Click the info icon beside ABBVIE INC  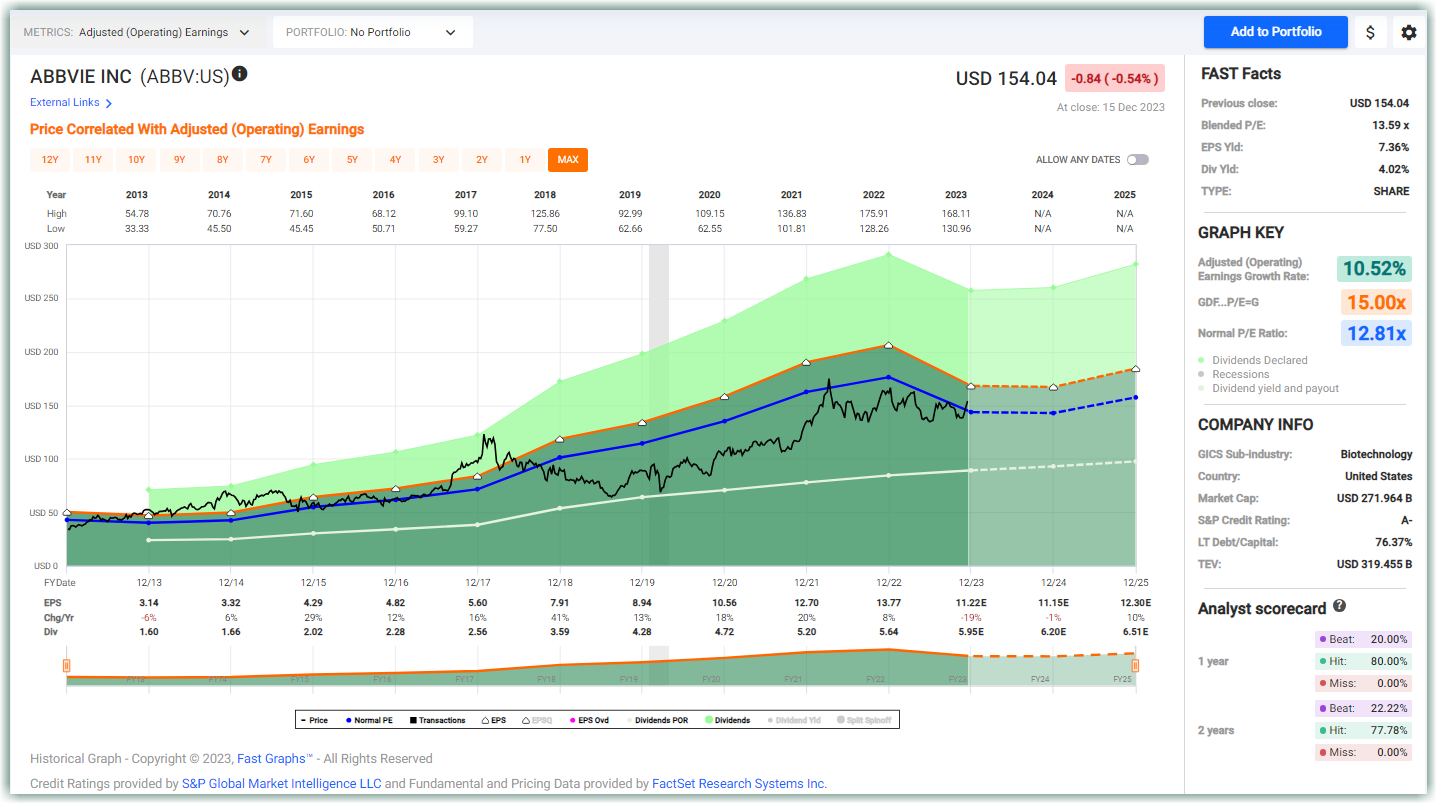[239, 73]
